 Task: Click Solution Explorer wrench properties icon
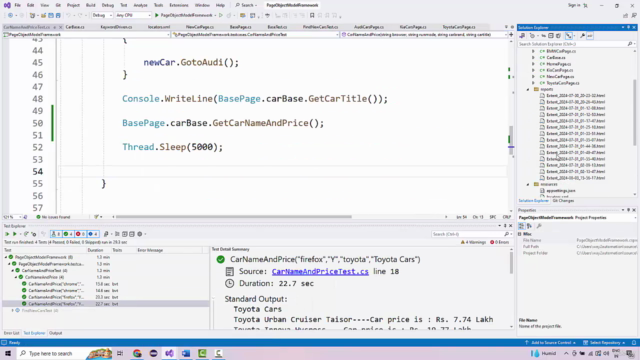[x=582, y=36]
